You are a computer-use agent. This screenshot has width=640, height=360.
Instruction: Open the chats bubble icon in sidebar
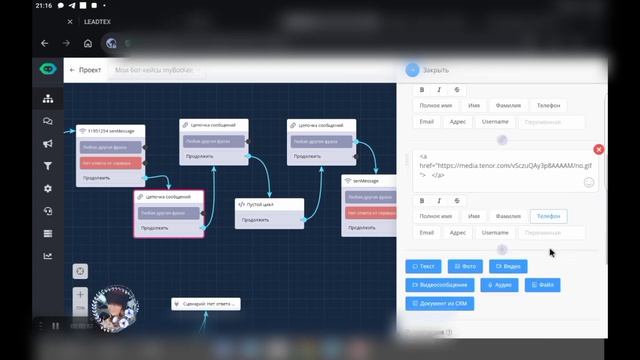coord(48,121)
